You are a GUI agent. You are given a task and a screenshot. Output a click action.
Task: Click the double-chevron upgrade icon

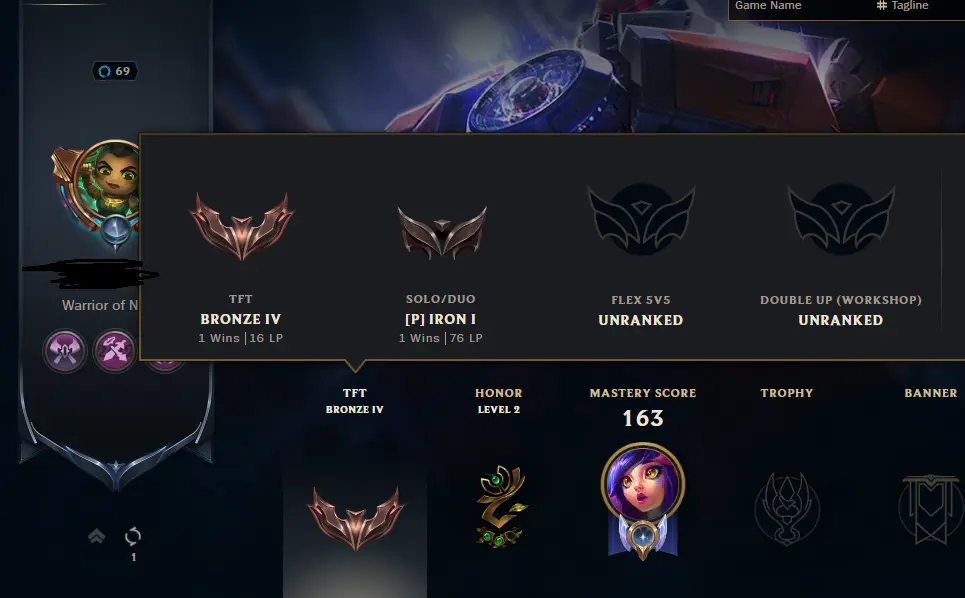[x=96, y=536]
